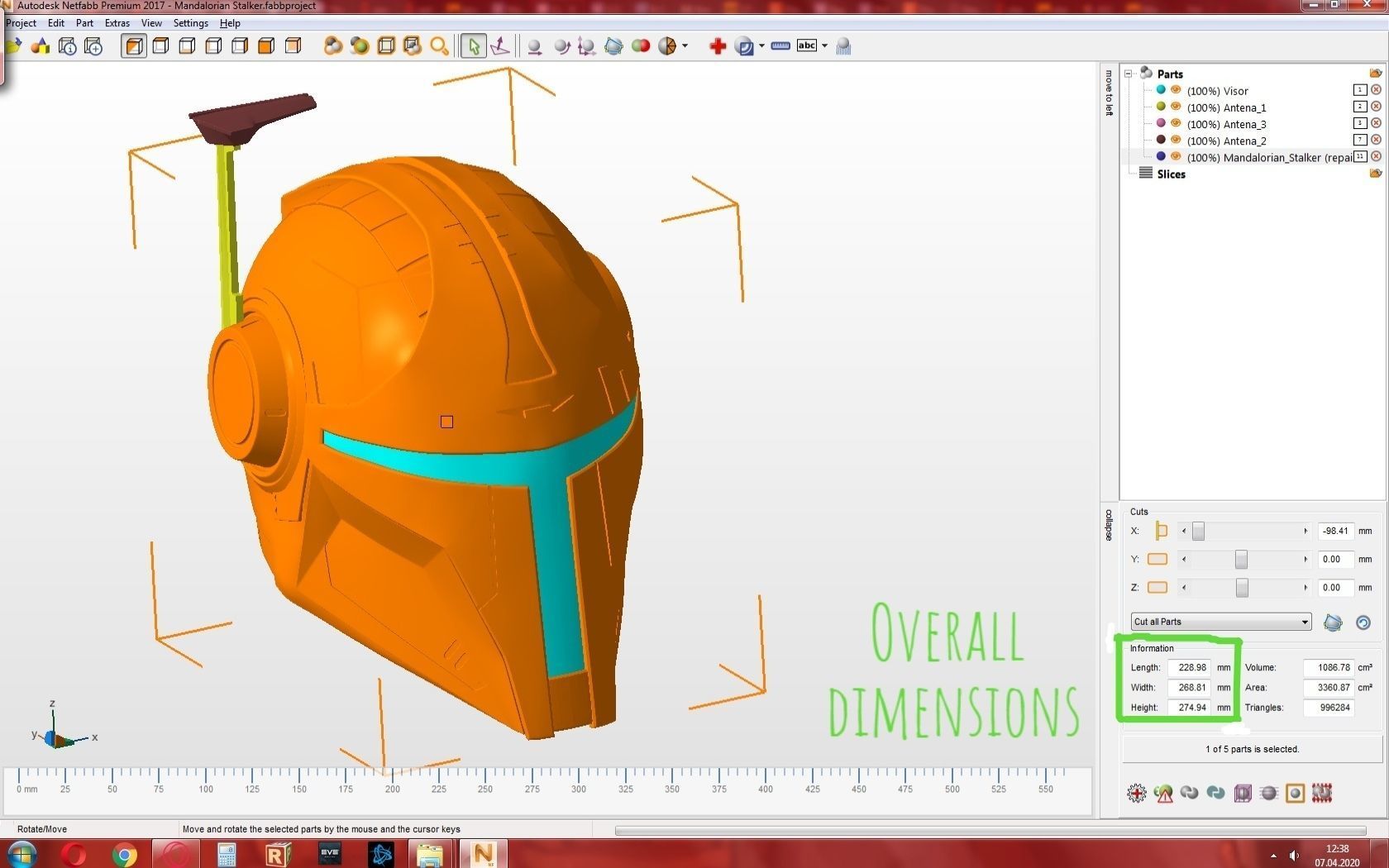
Task: Open the Cut all Parts dropdown
Action: click(1221, 622)
